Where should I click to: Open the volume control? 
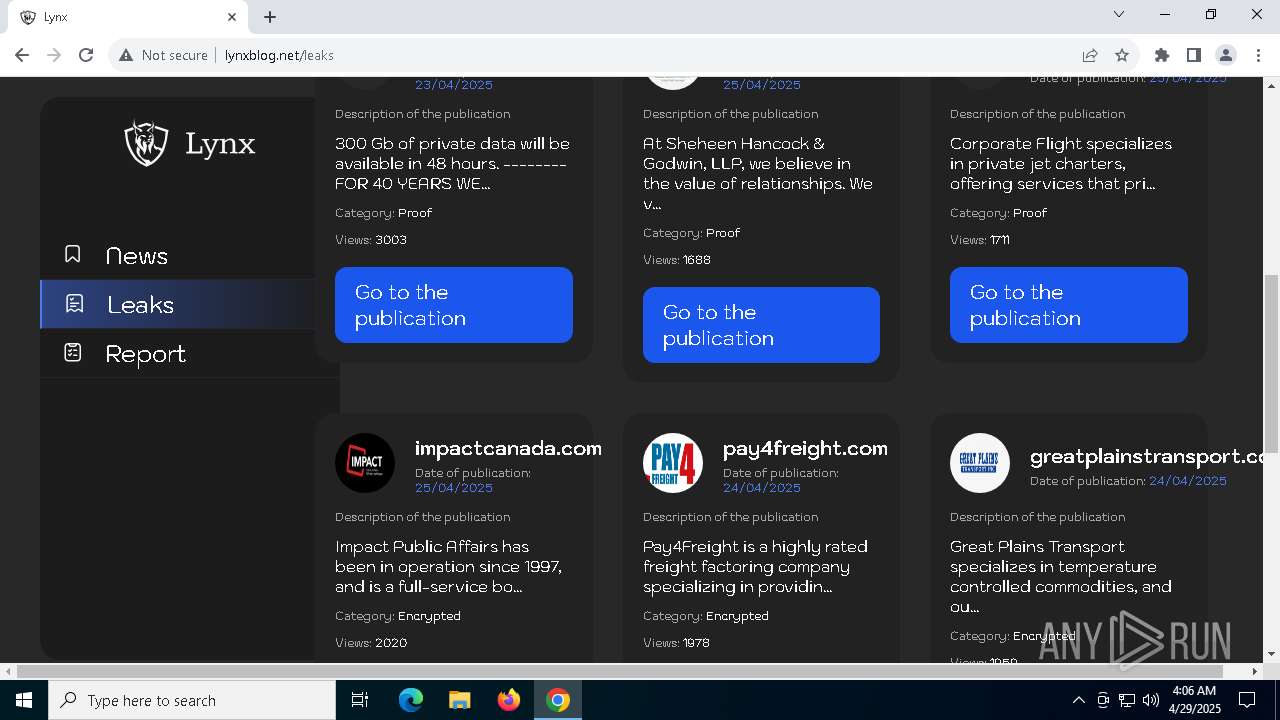pos(1151,700)
